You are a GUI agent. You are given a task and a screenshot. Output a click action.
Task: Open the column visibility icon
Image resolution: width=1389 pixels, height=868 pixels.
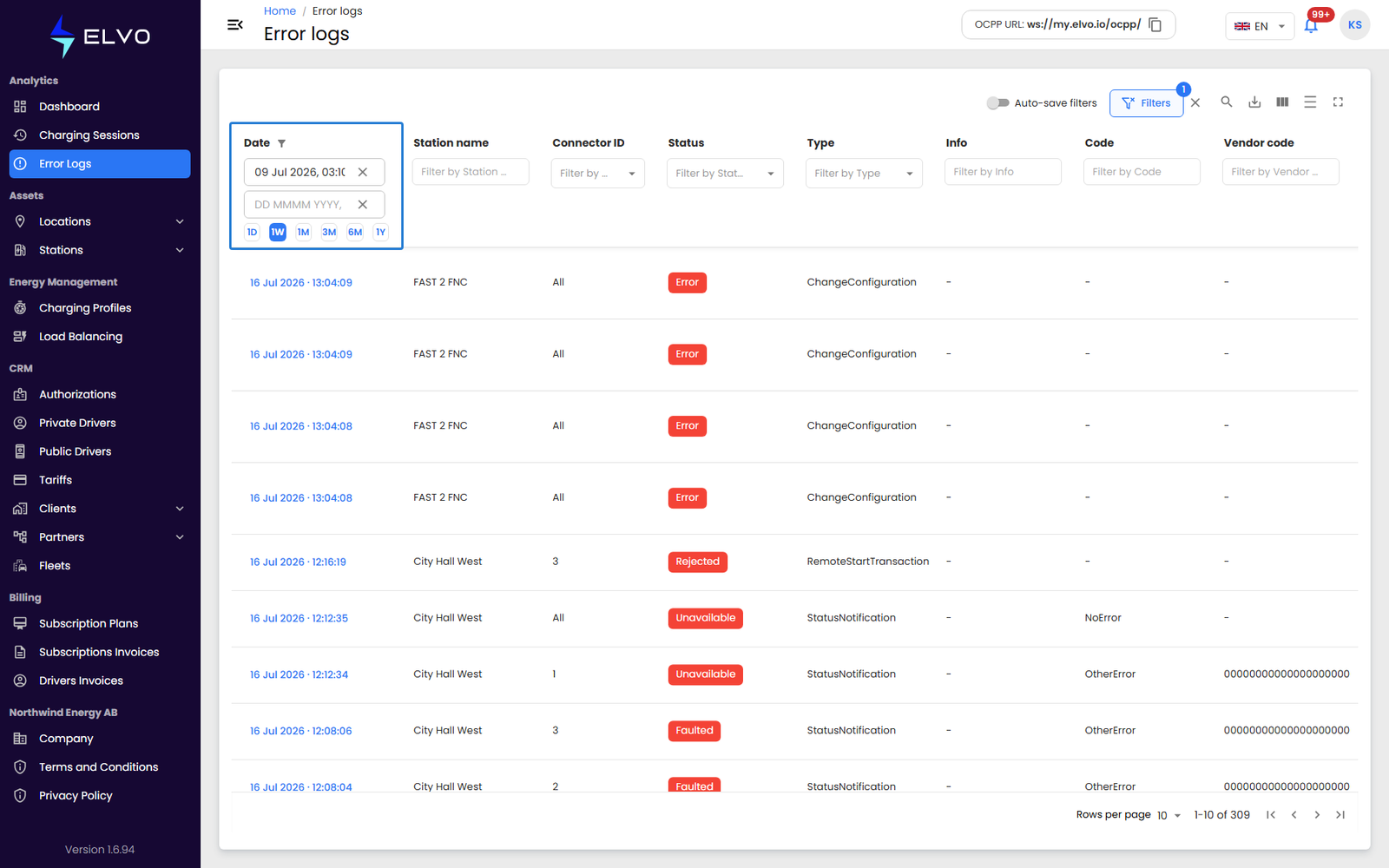tap(1282, 102)
